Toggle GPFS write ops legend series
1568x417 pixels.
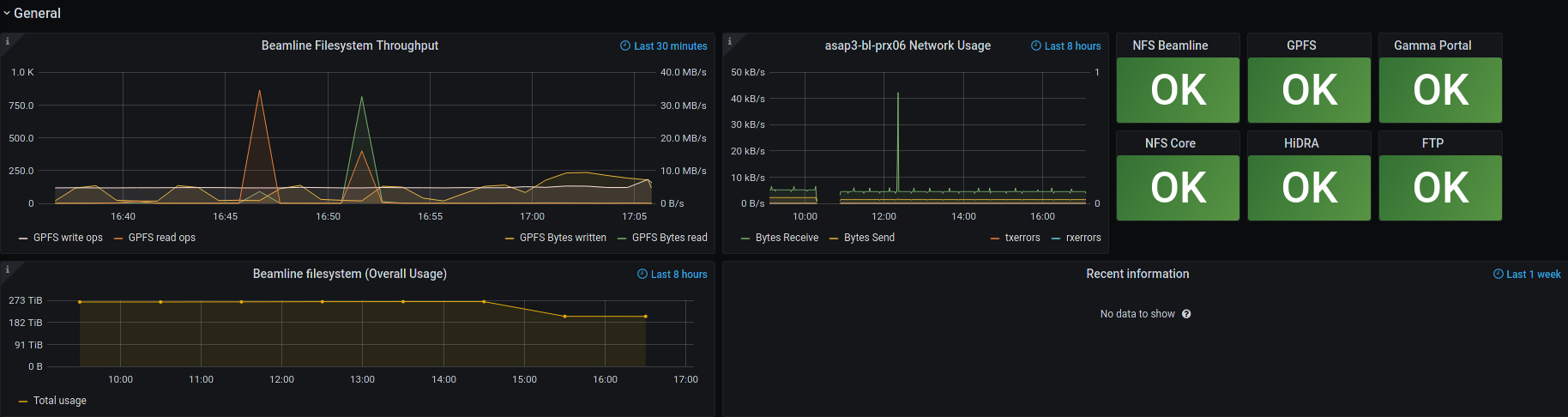click(68, 238)
